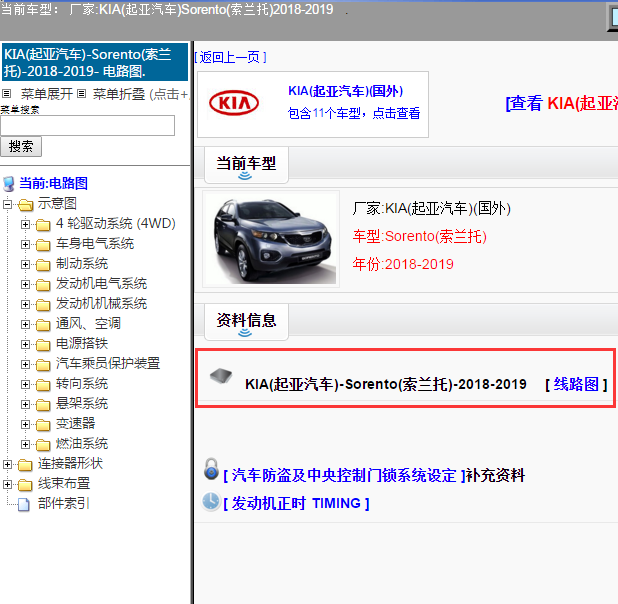Expand the 转向系统 node
The height and width of the screenshot is (604, 618).
point(25,384)
